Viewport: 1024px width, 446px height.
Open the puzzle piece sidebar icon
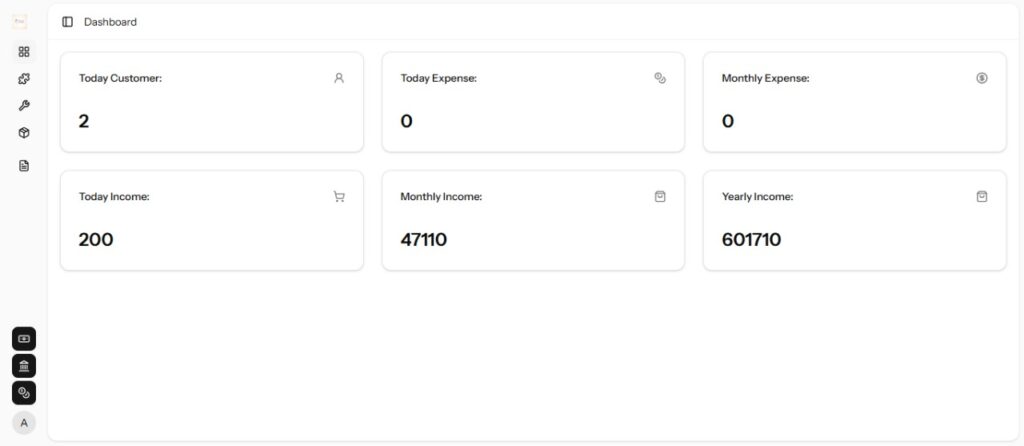tap(24, 79)
